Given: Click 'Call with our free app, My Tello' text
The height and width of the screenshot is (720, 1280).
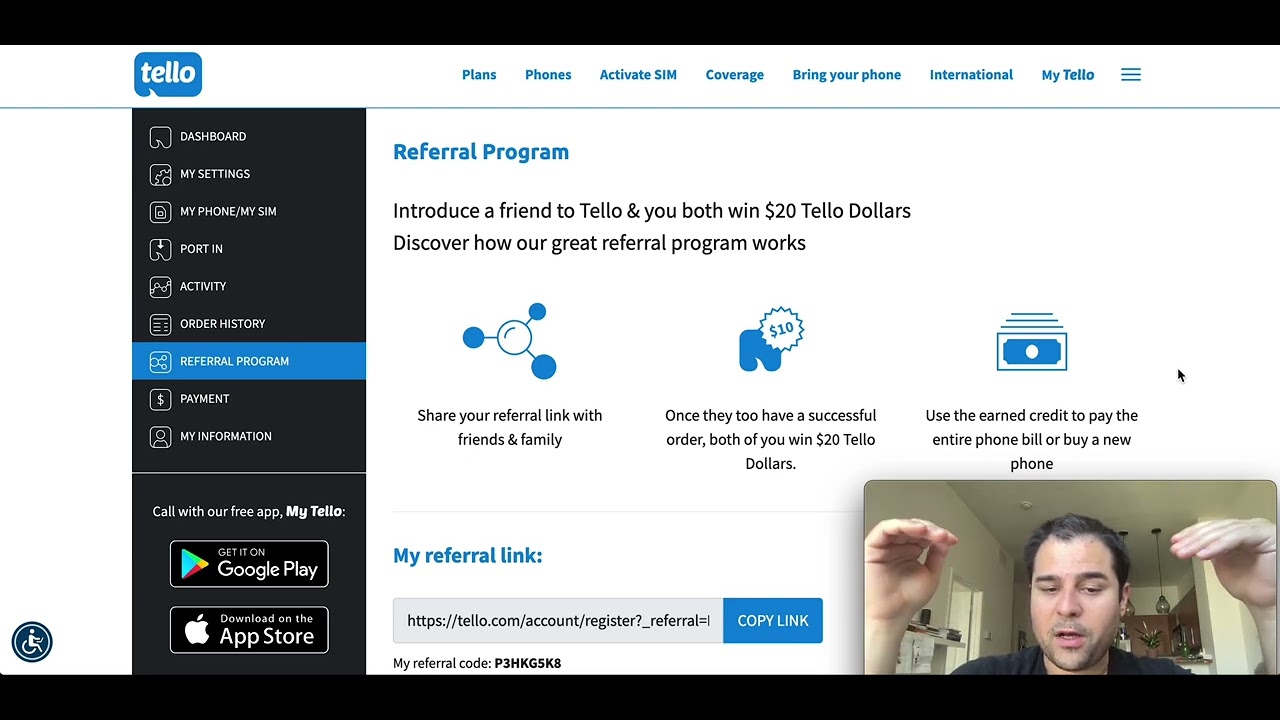Looking at the screenshot, I should [x=249, y=511].
